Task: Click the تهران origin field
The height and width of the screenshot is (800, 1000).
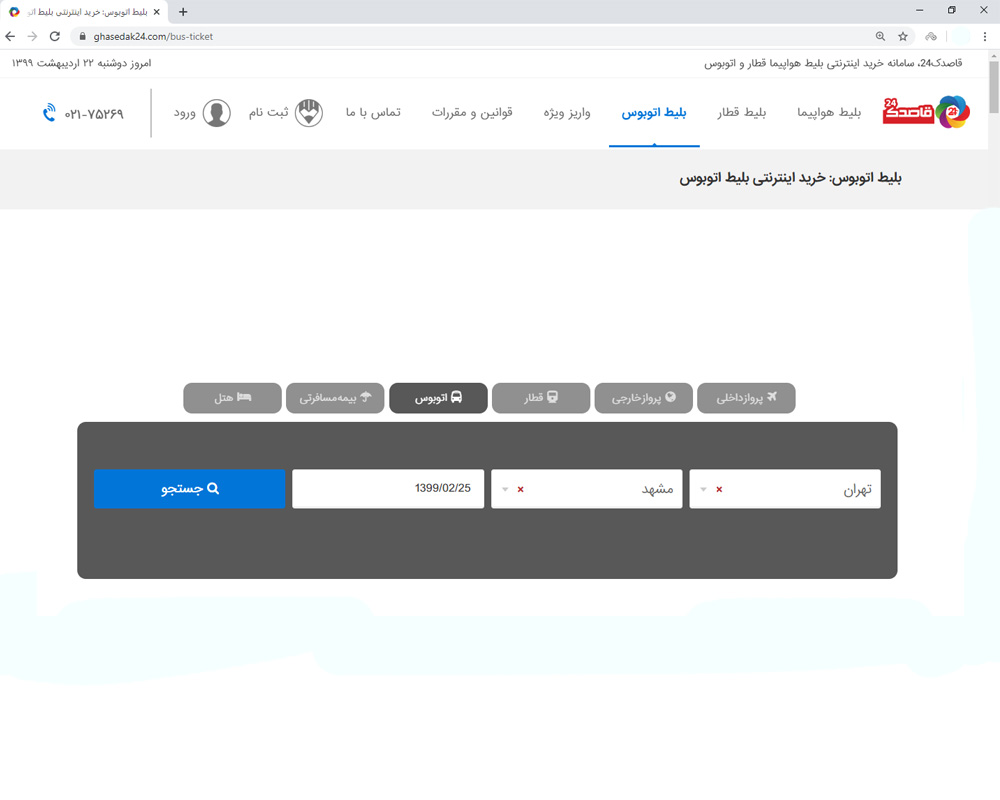Action: pyautogui.click(x=785, y=489)
